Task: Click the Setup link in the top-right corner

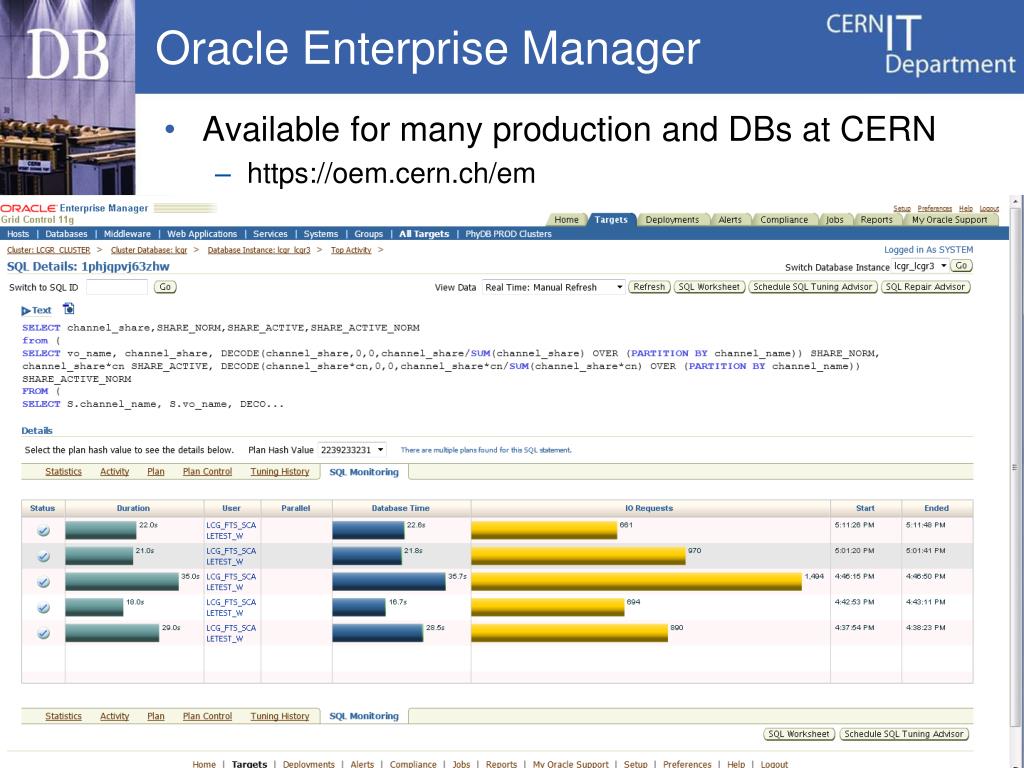Action: [902, 208]
